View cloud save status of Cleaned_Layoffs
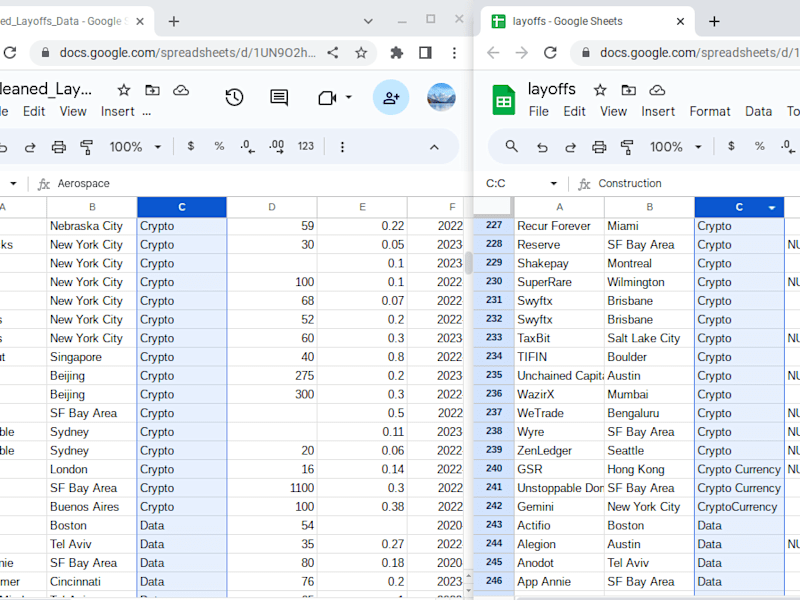Viewport: 800px width, 600px height. click(181, 90)
